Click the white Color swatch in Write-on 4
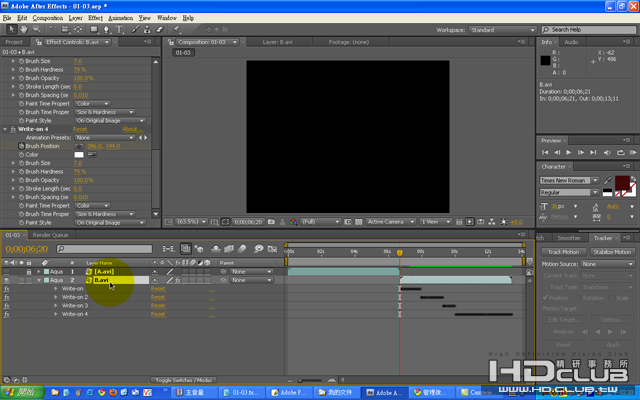Image resolution: width=640 pixels, height=400 pixels. click(79, 155)
